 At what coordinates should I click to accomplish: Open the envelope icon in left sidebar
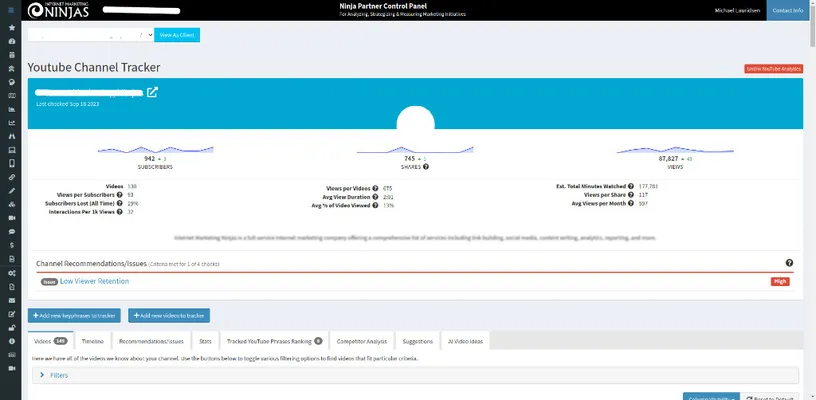pyautogui.click(x=11, y=299)
